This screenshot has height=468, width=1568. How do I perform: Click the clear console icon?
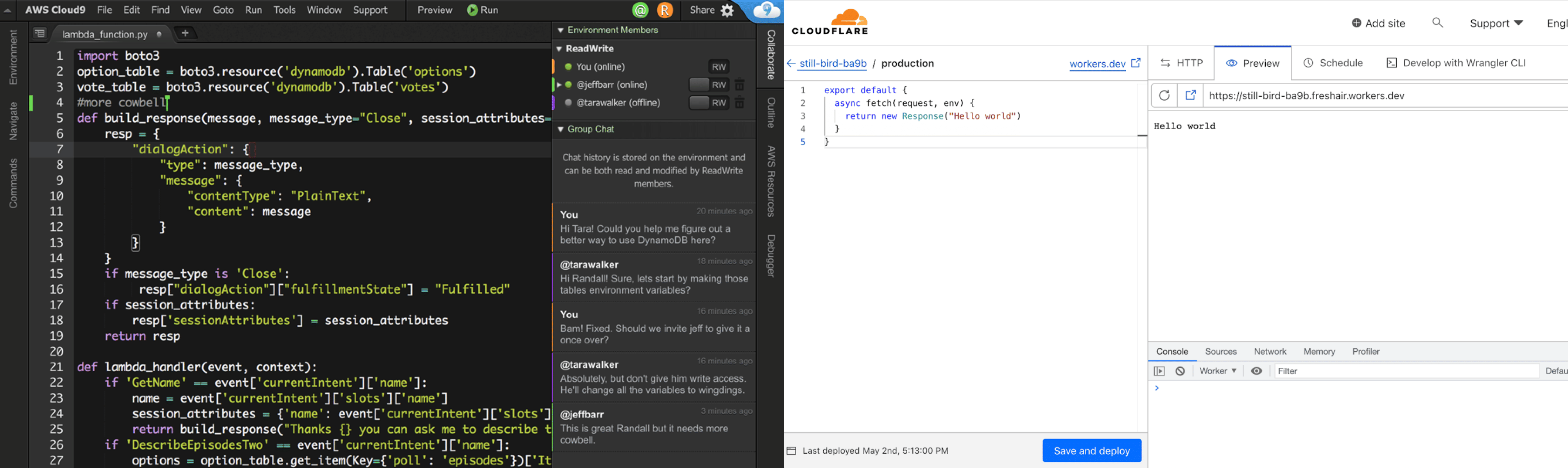coord(1179,371)
